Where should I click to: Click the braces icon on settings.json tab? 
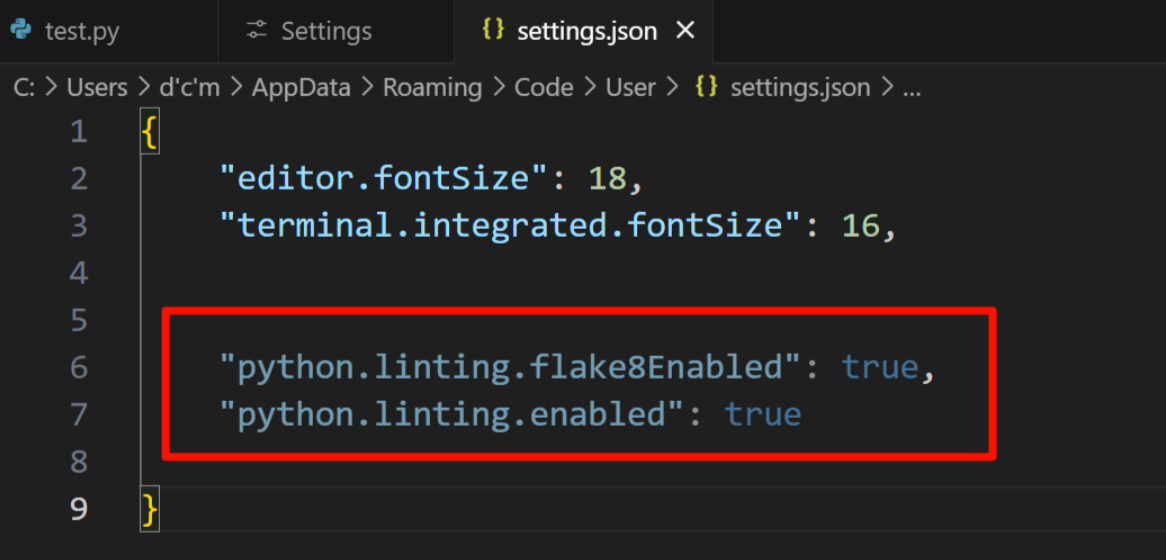[x=493, y=30]
